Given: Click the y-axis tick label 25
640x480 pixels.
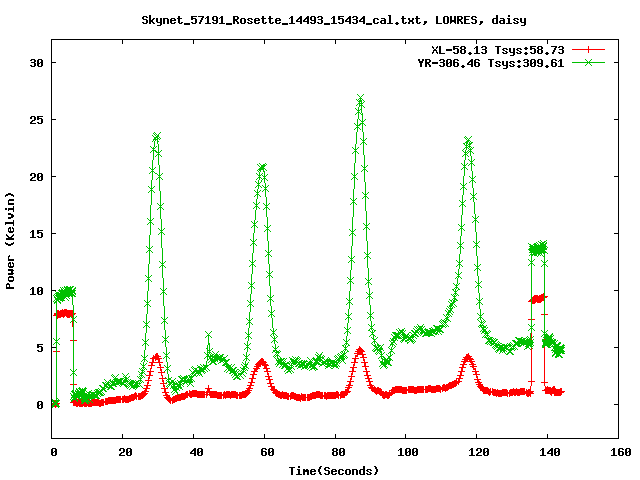Looking at the screenshot, I should (36, 120).
